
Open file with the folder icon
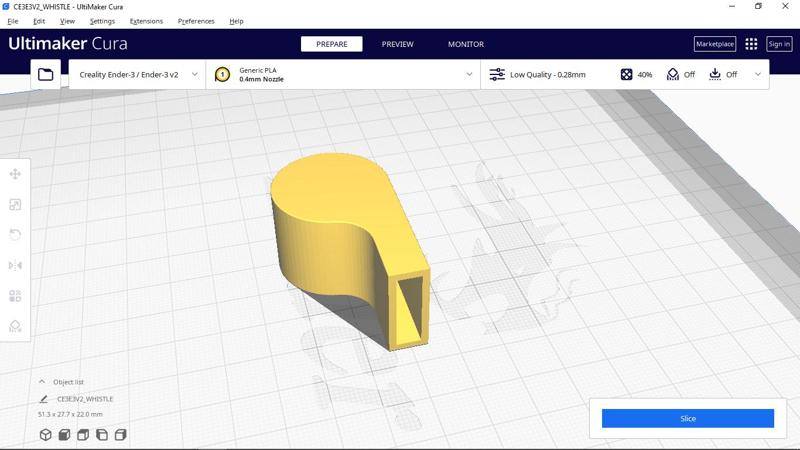pyautogui.click(x=45, y=74)
